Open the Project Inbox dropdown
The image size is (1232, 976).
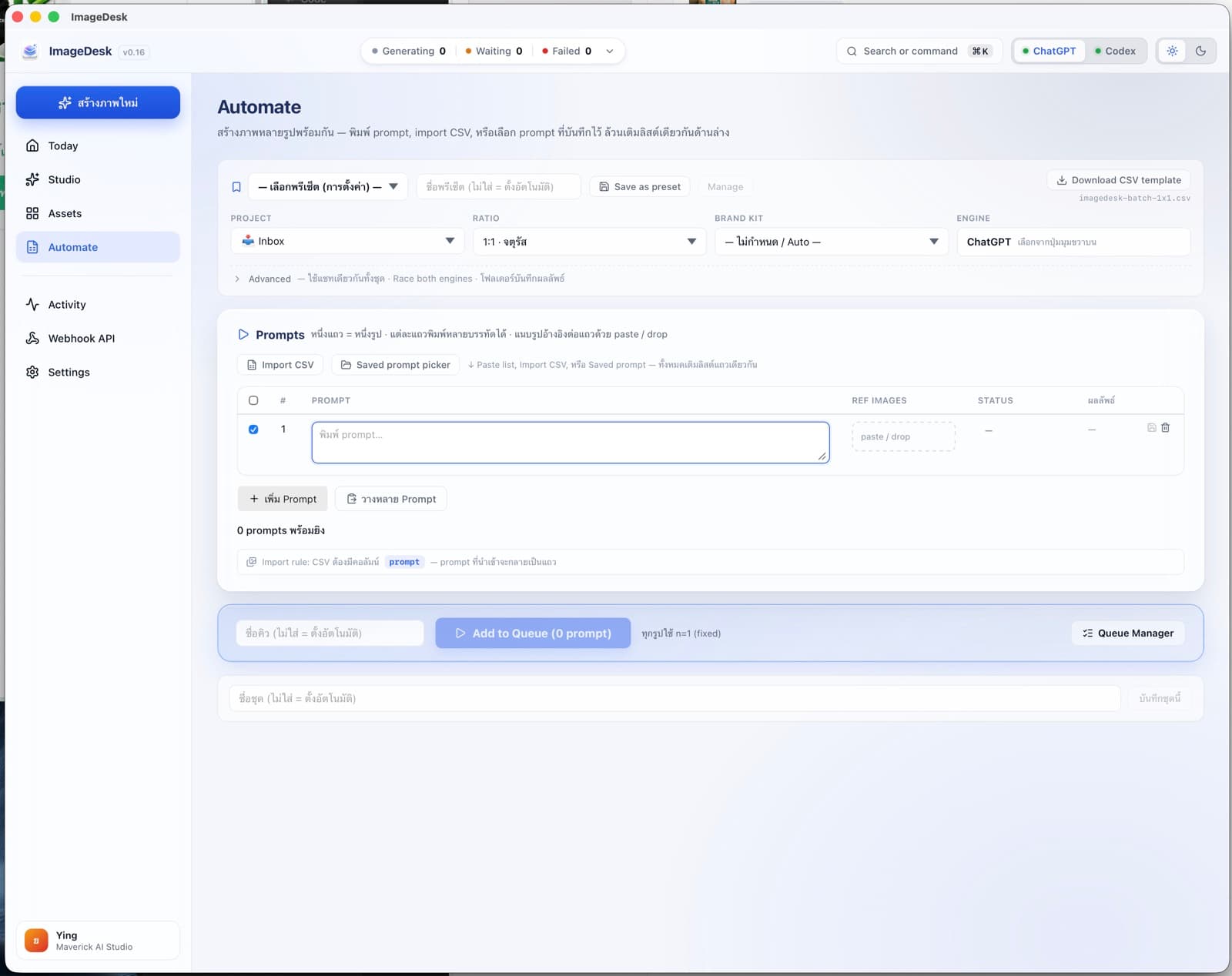[x=347, y=241]
